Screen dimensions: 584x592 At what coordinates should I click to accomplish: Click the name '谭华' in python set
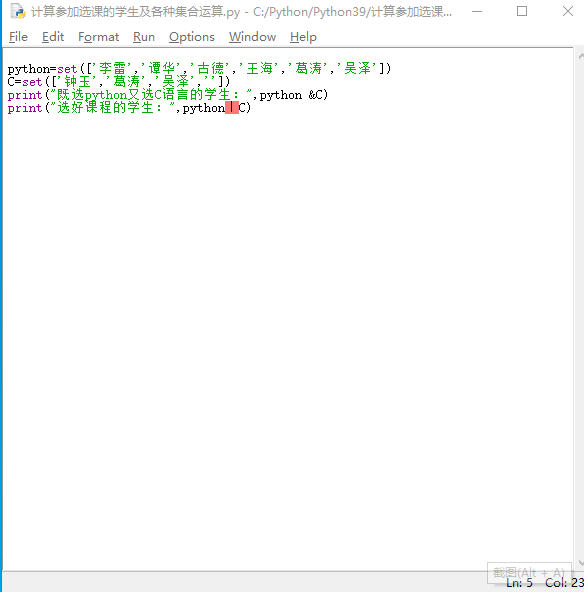click(162, 68)
